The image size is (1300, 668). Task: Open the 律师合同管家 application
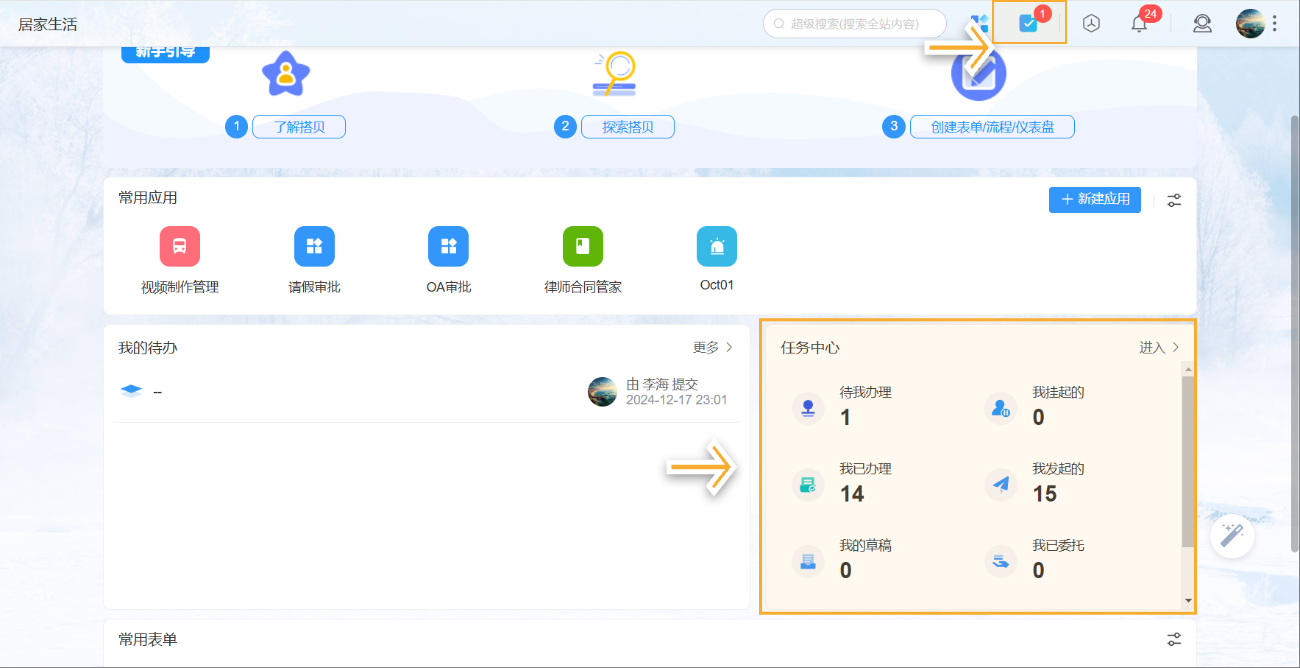pyautogui.click(x=583, y=246)
